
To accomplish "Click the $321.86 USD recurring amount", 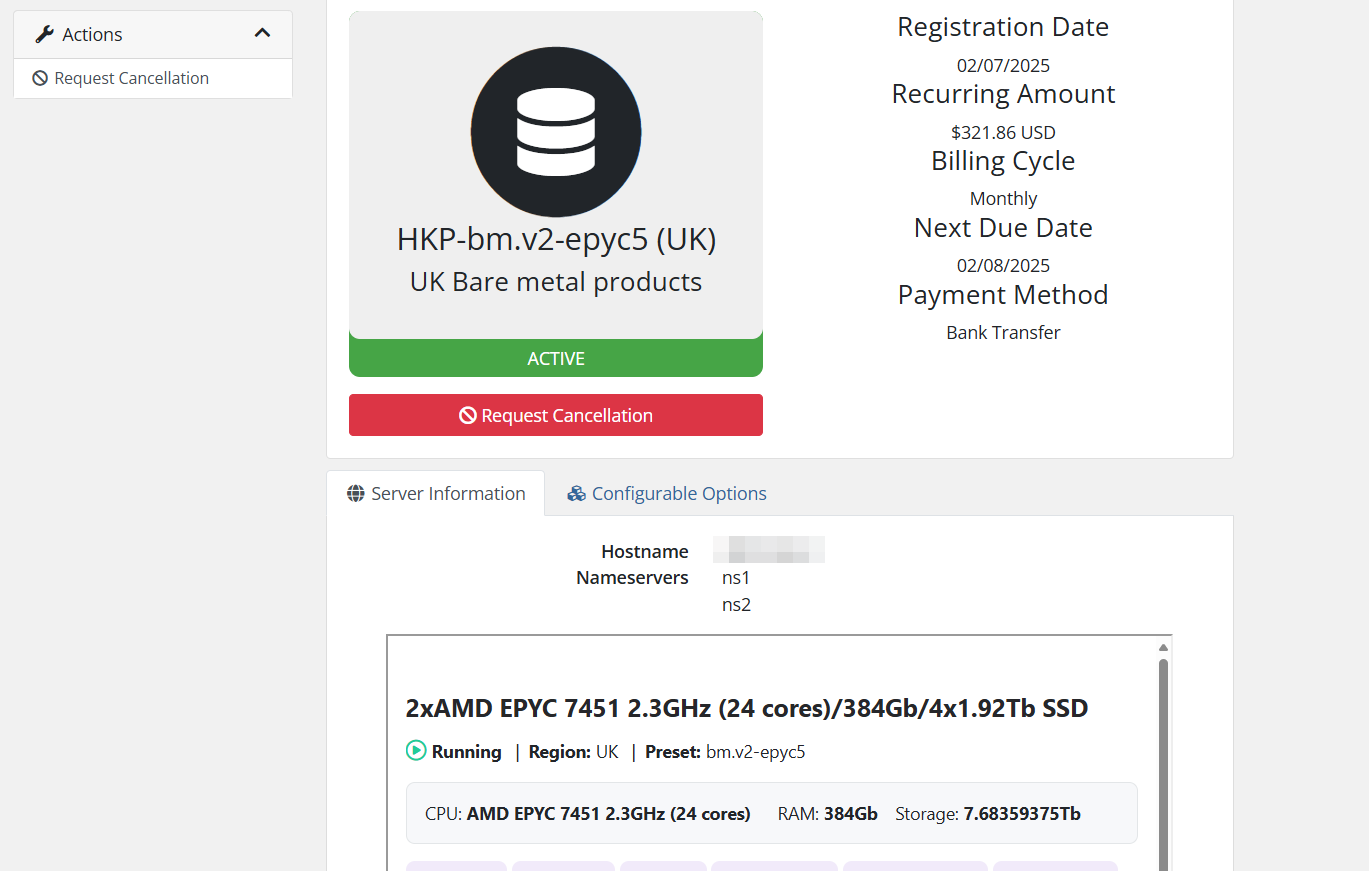I will [x=1003, y=132].
